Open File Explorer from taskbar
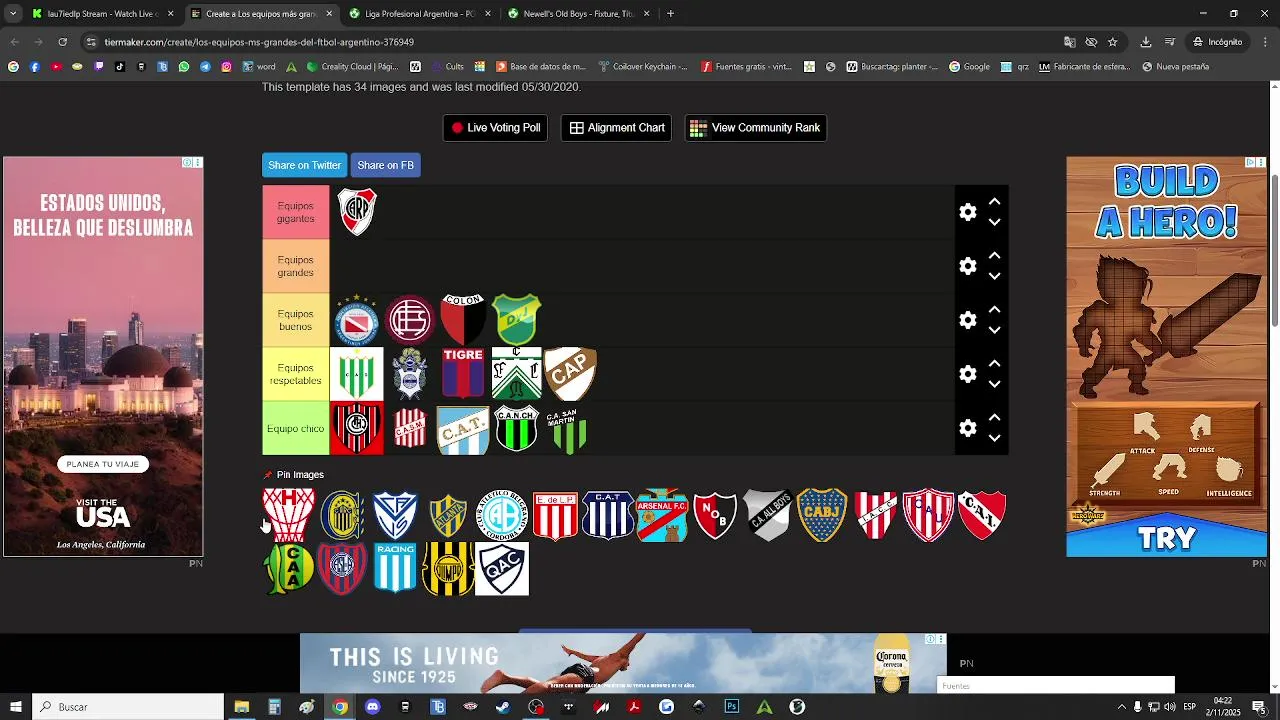The image size is (1280, 720). pyautogui.click(x=242, y=707)
